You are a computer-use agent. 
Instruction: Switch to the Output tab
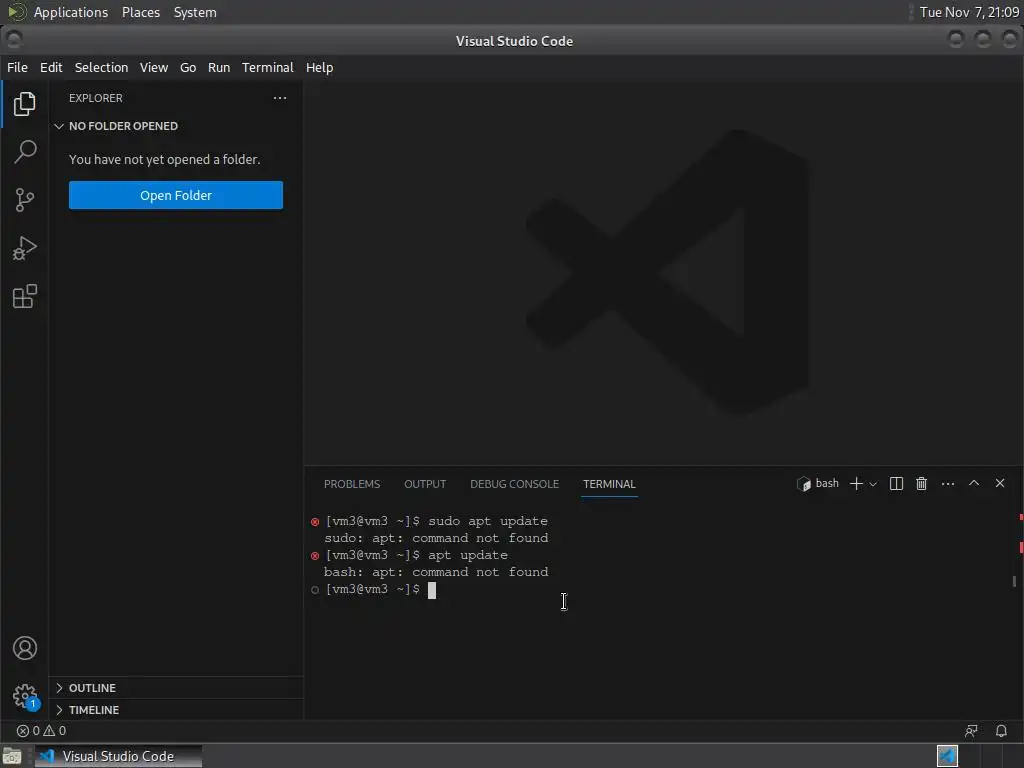click(x=425, y=484)
